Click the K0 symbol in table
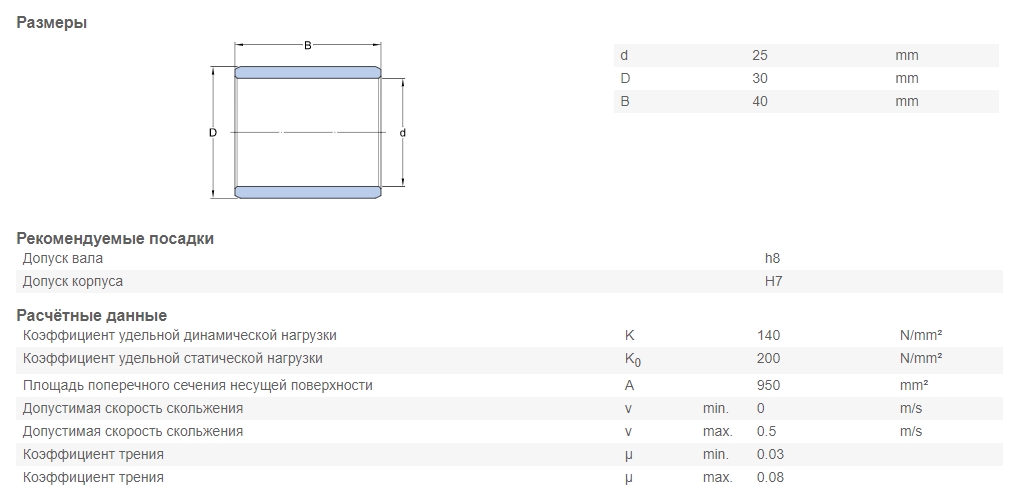Image resolution: width=1031 pixels, height=497 pixels. 633,360
